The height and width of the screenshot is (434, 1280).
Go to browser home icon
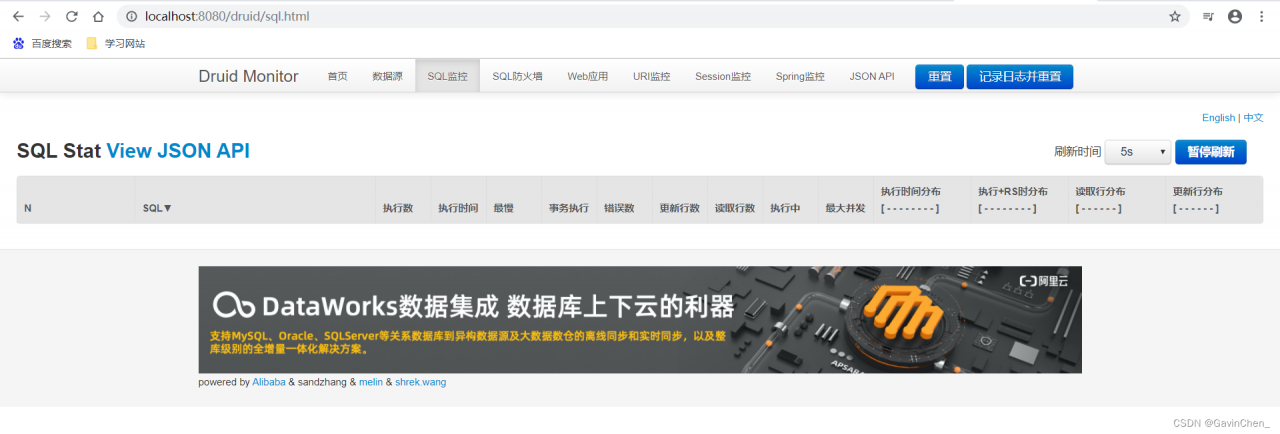point(98,17)
